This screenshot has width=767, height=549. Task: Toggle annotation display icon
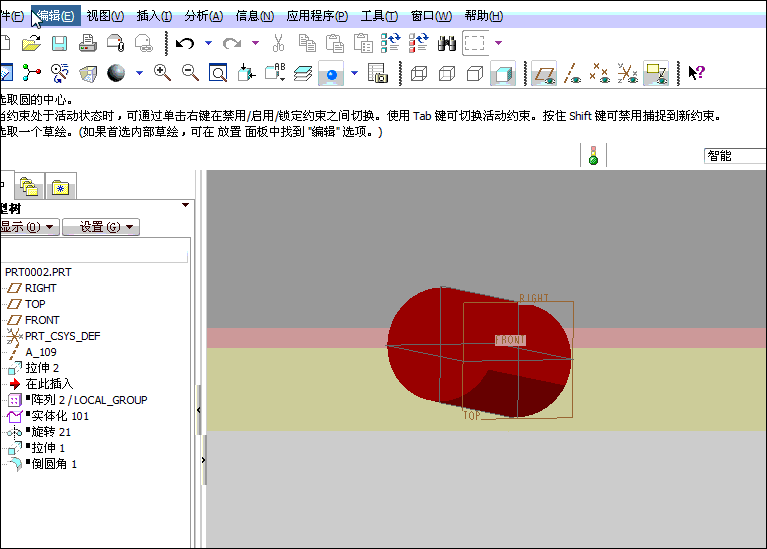[x=656, y=74]
